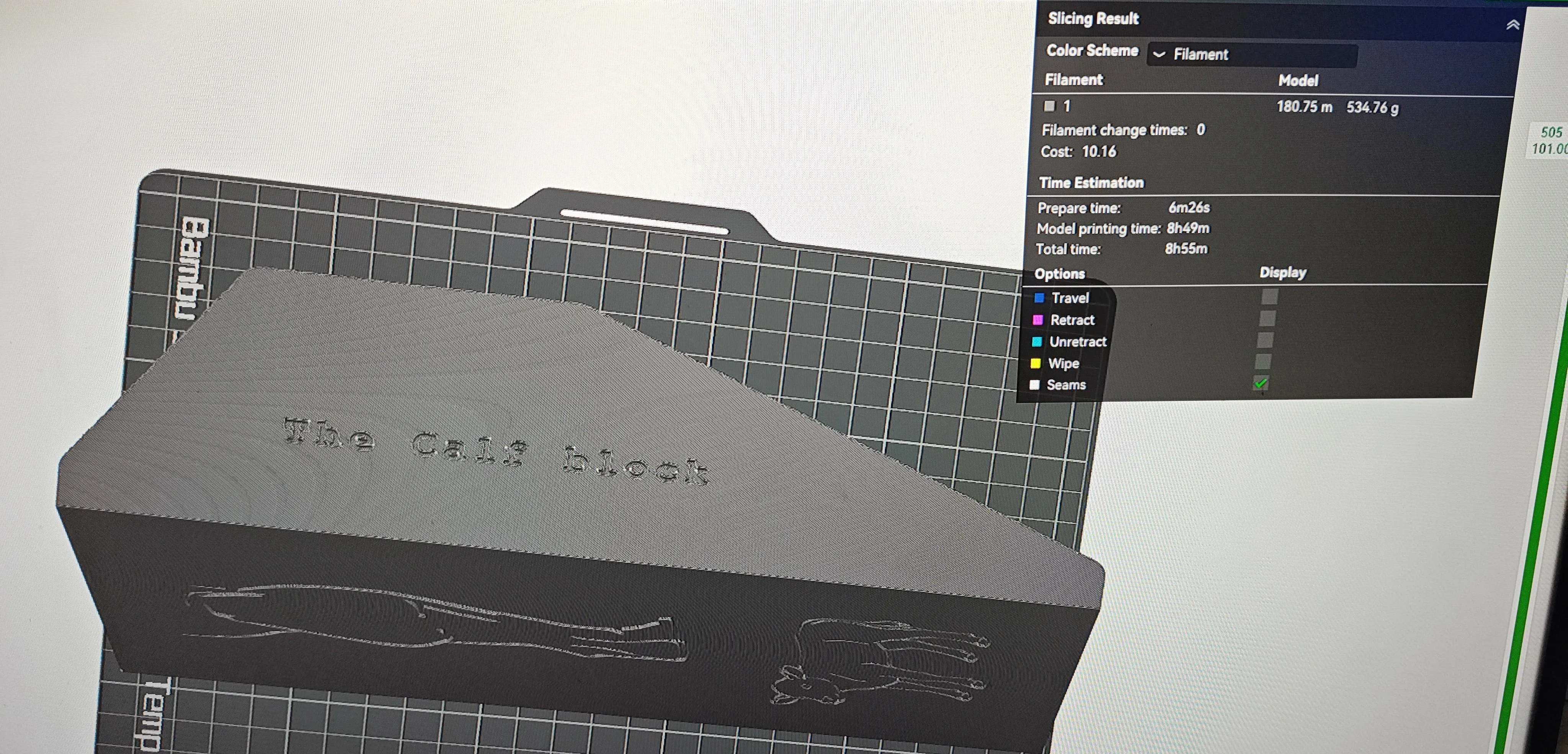Click the Time Estimation heading
Screen dimensions: 1568x754
point(1091,183)
